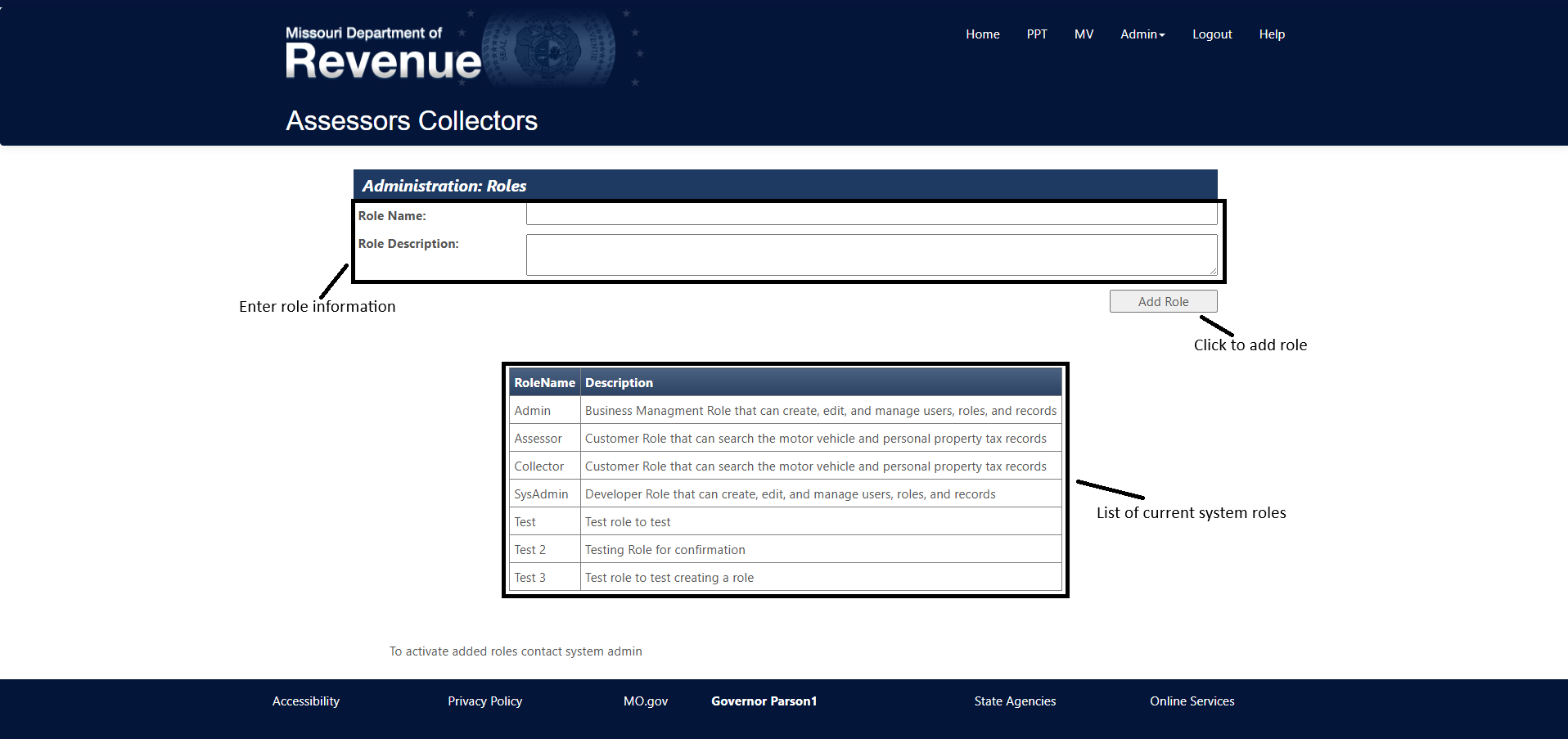Click the resize handle of Role Description box
1568x739 pixels.
[x=1213, y=271]
